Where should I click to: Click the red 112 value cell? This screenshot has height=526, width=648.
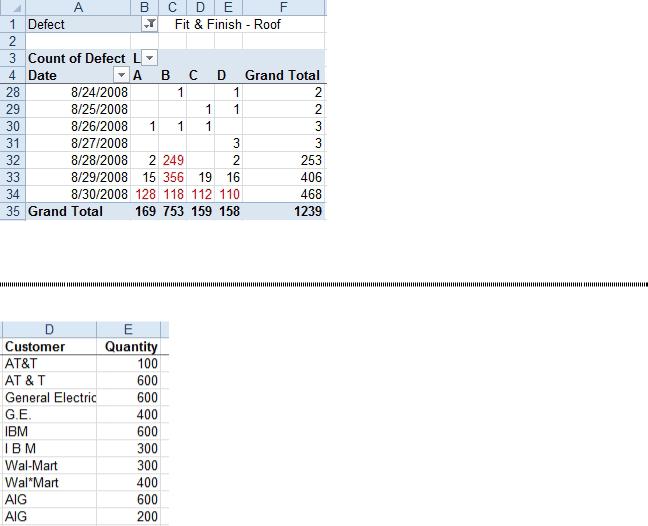[x=200, y=194]
